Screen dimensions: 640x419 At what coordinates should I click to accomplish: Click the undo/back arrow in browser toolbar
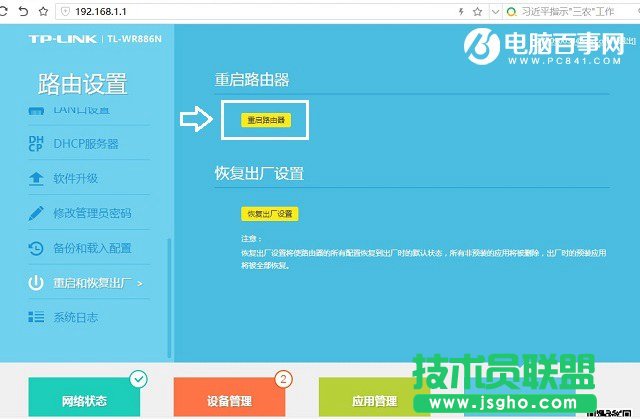tap(23, 11)
